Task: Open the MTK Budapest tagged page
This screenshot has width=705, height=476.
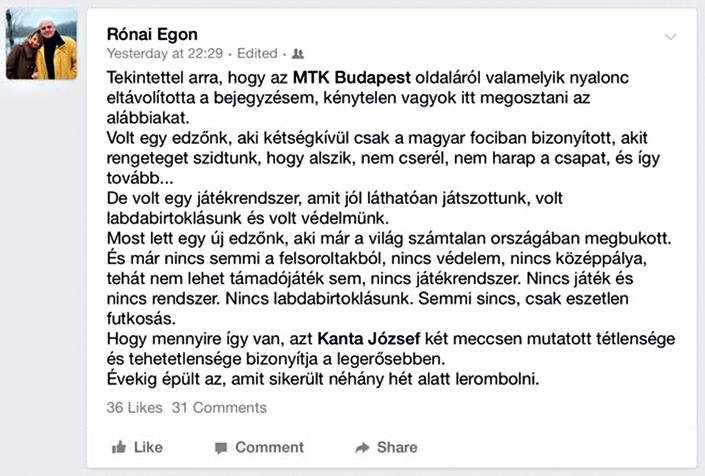Action: coord(352,78)
